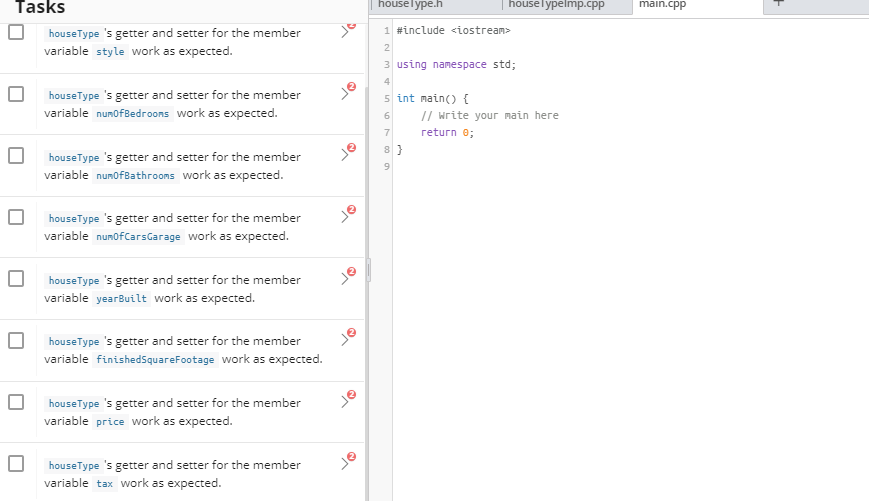Click the panel splitter handle
The width and height of the screenshot is (869, 501).
click(368, 270)
